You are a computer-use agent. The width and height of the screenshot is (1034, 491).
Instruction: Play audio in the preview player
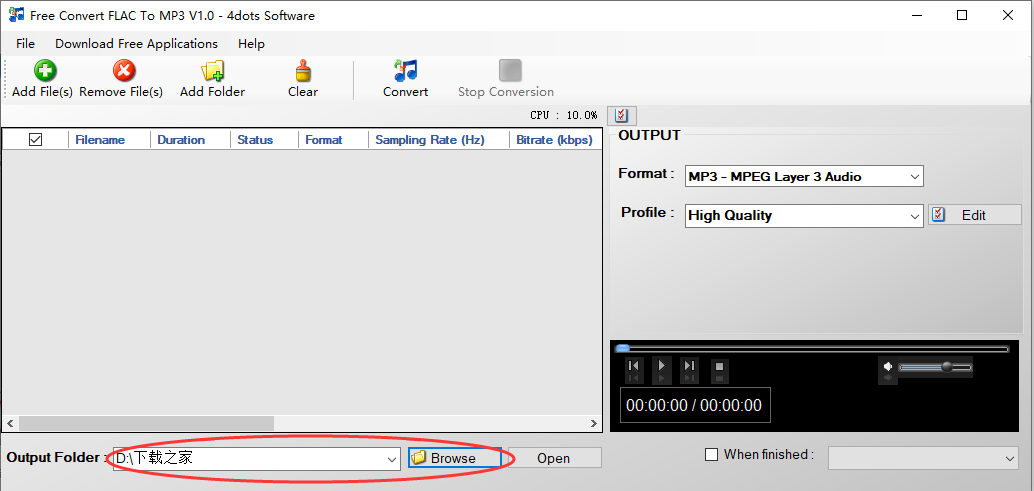[661, 365]
